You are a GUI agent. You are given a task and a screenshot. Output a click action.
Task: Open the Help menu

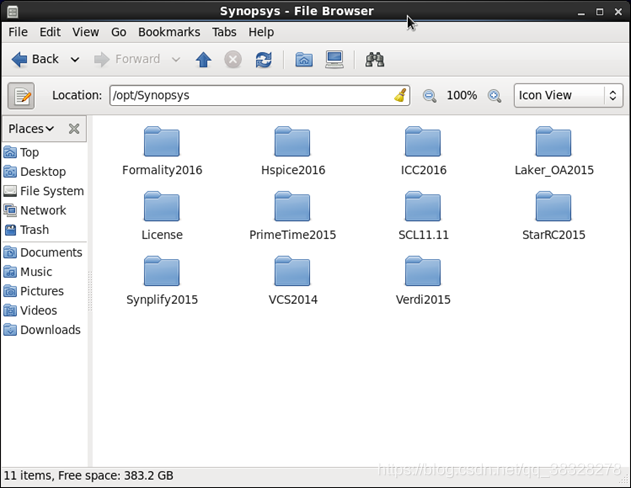[x=261, y=32]
